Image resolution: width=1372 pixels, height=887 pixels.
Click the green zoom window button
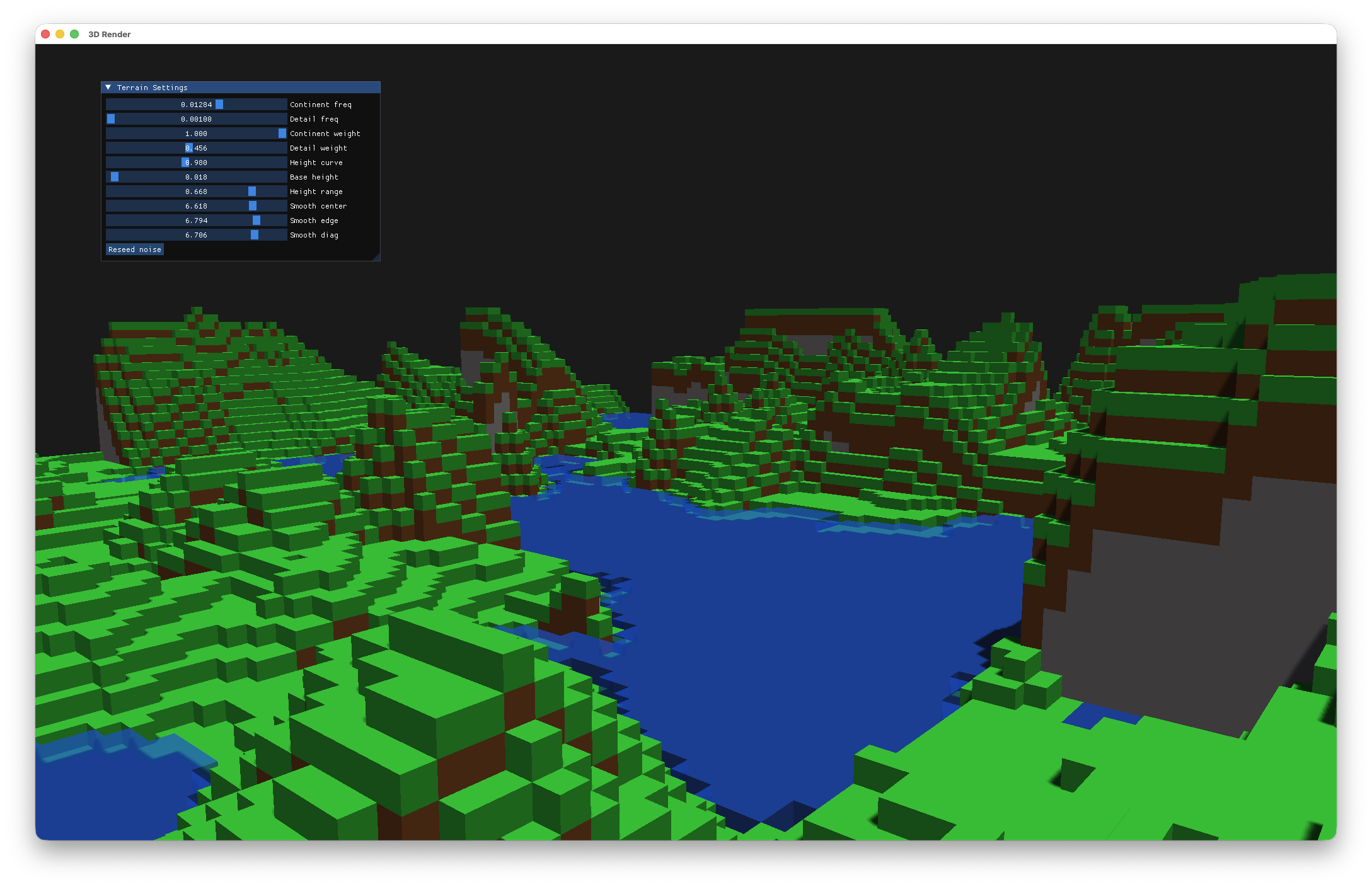point(74,33)
